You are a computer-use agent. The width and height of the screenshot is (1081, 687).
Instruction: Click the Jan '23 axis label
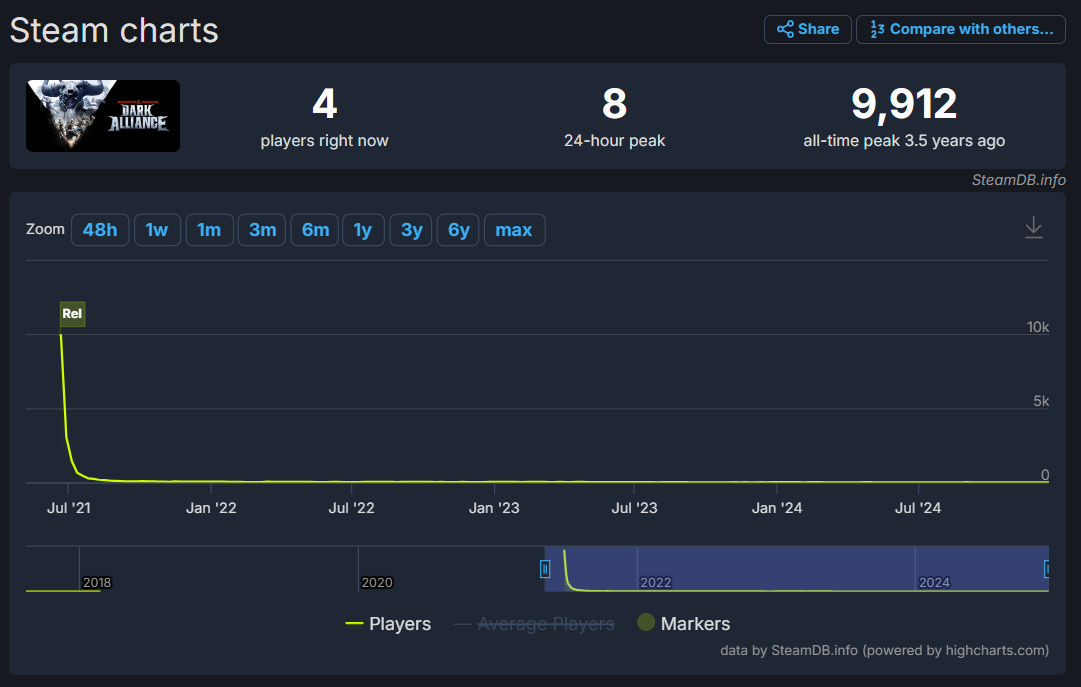(x=494, y=508)
